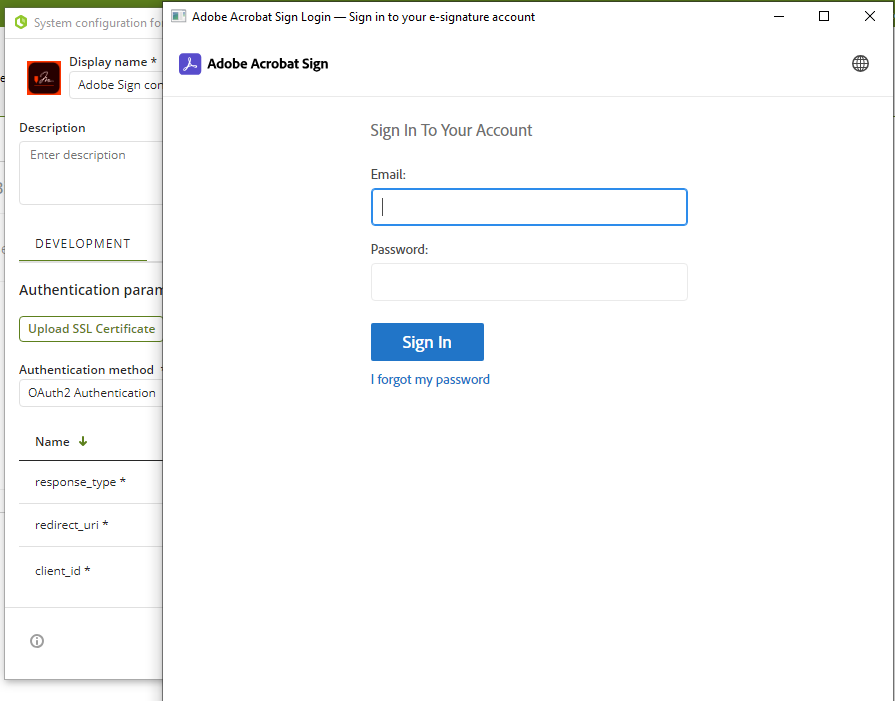Select the client_id parameter row
The width and height of the screenshot is (895, 701).
tap(91, 571)
